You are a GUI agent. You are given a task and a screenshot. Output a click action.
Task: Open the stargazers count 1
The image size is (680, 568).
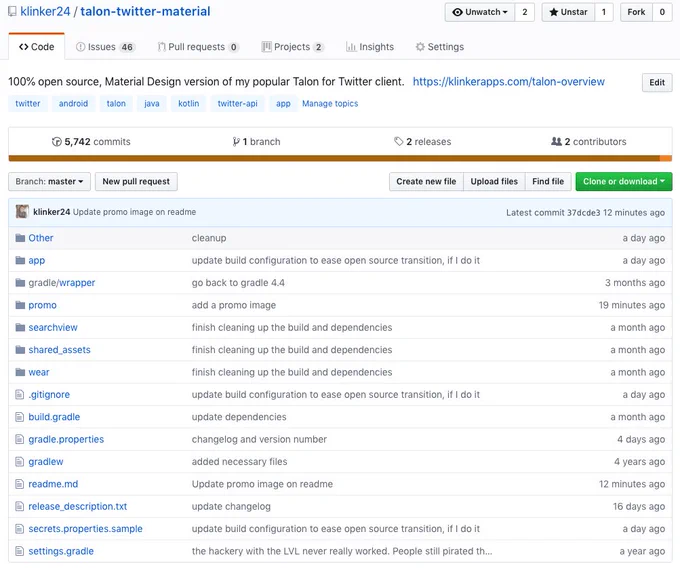[x=604, y=12]
